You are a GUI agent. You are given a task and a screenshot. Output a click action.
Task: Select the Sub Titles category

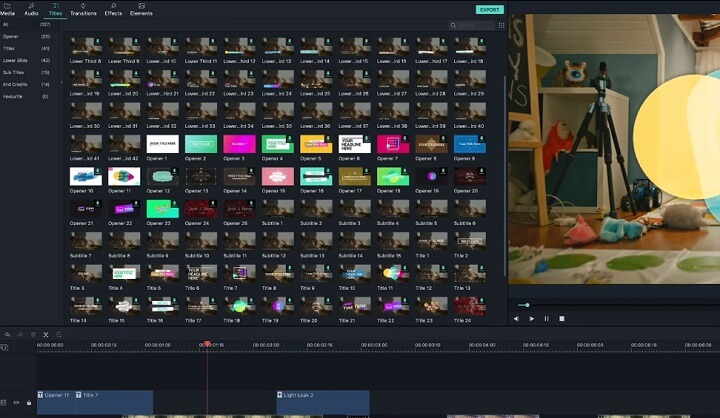pyautogui.click(x=26, y=73)
